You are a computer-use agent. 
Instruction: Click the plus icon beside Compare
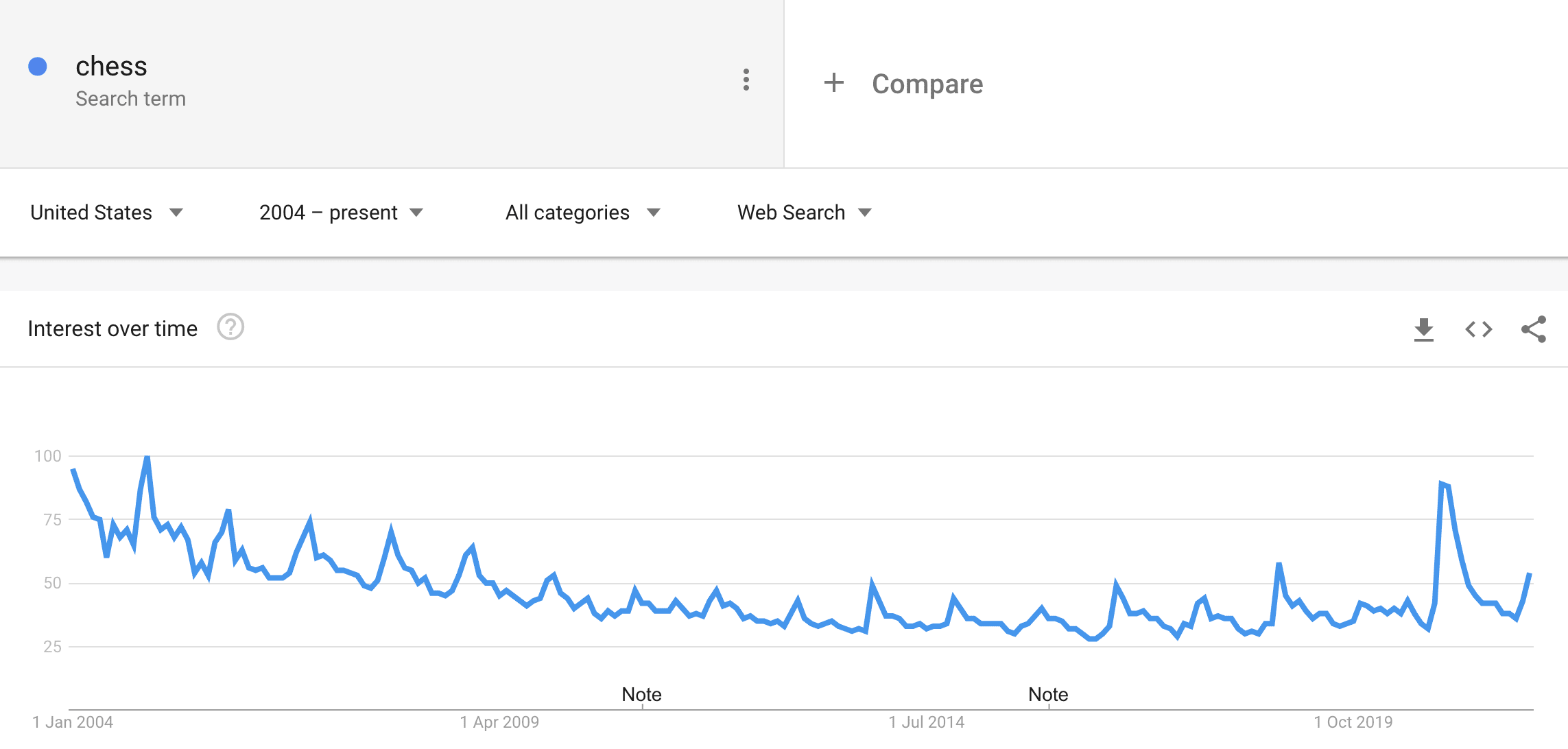833,83
